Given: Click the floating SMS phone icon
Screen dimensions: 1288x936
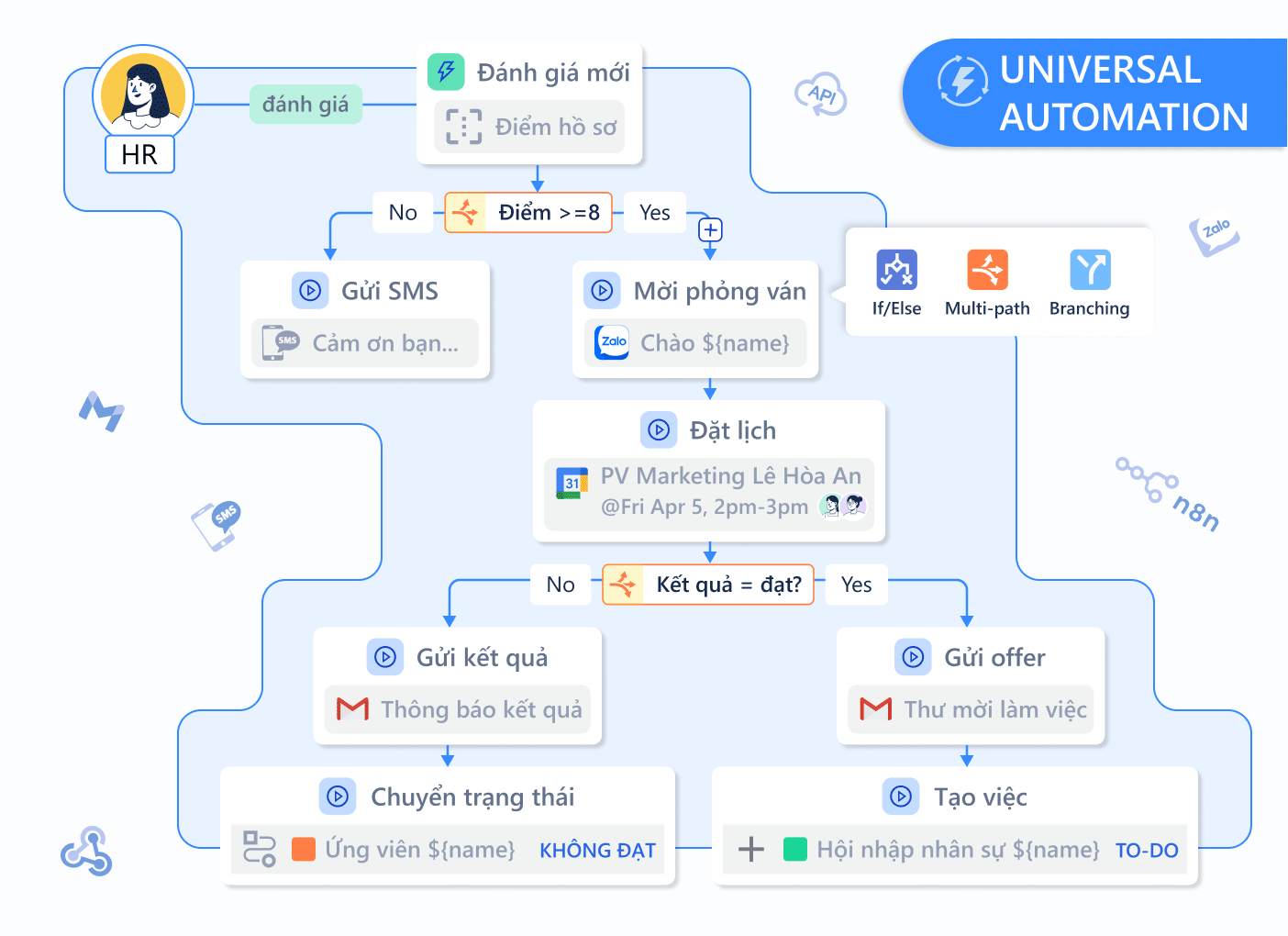Looking at the screenshot, I should [x=216, y=525].
